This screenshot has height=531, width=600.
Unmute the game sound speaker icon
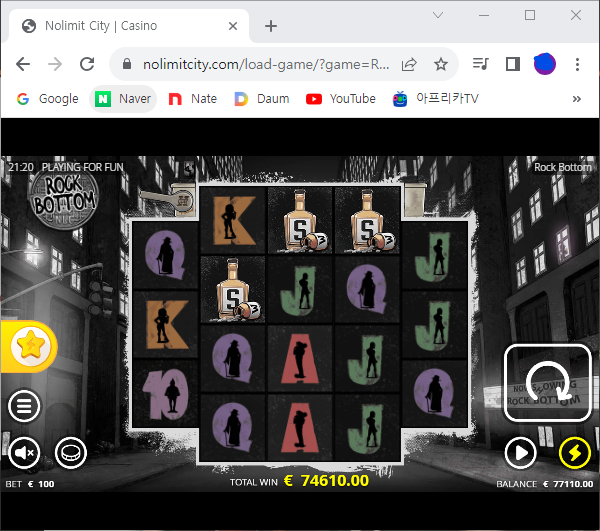[24, 453]
